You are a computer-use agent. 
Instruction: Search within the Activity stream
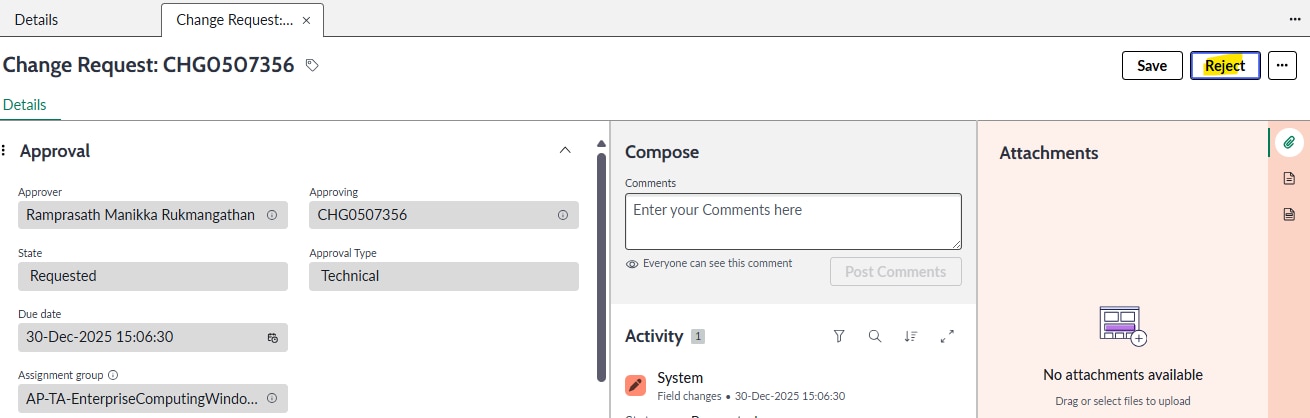point(875,337)
